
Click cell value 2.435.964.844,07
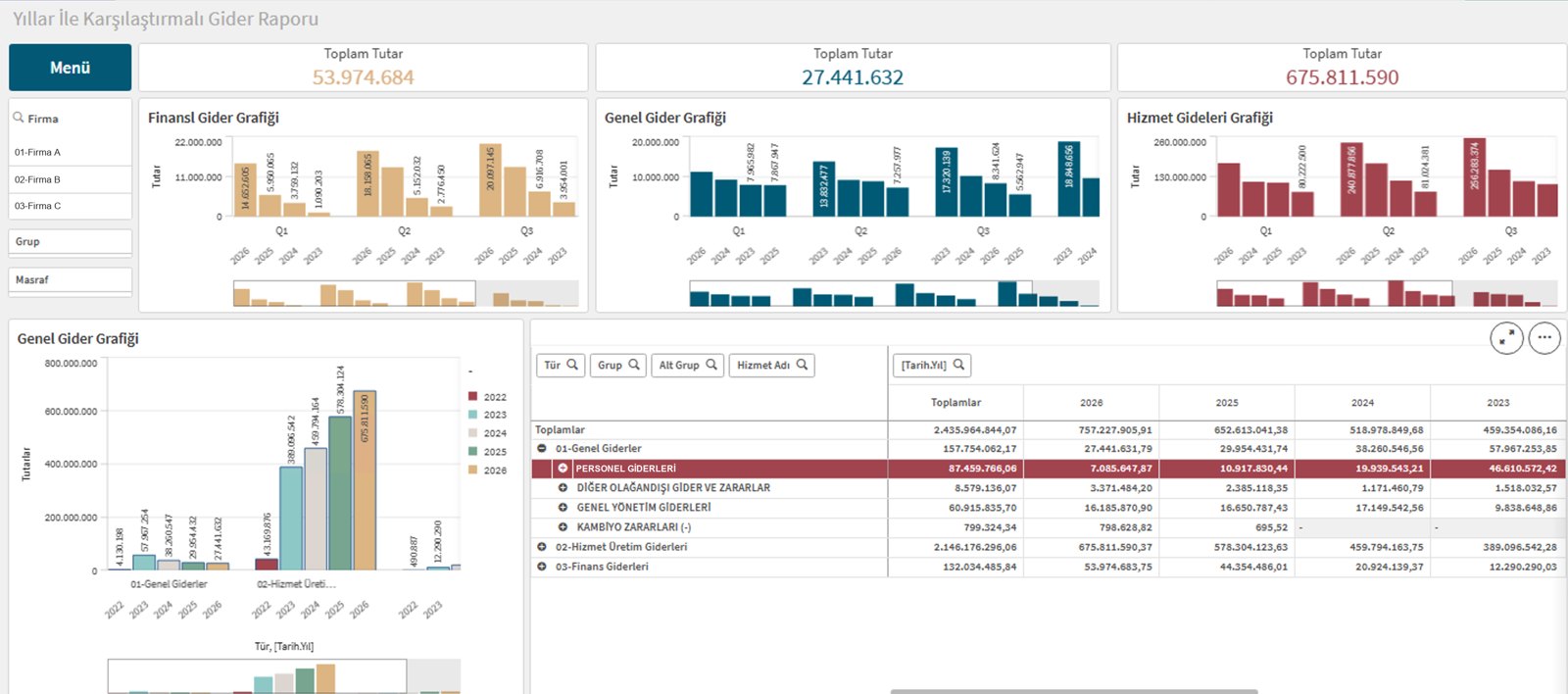pos(975,429)
